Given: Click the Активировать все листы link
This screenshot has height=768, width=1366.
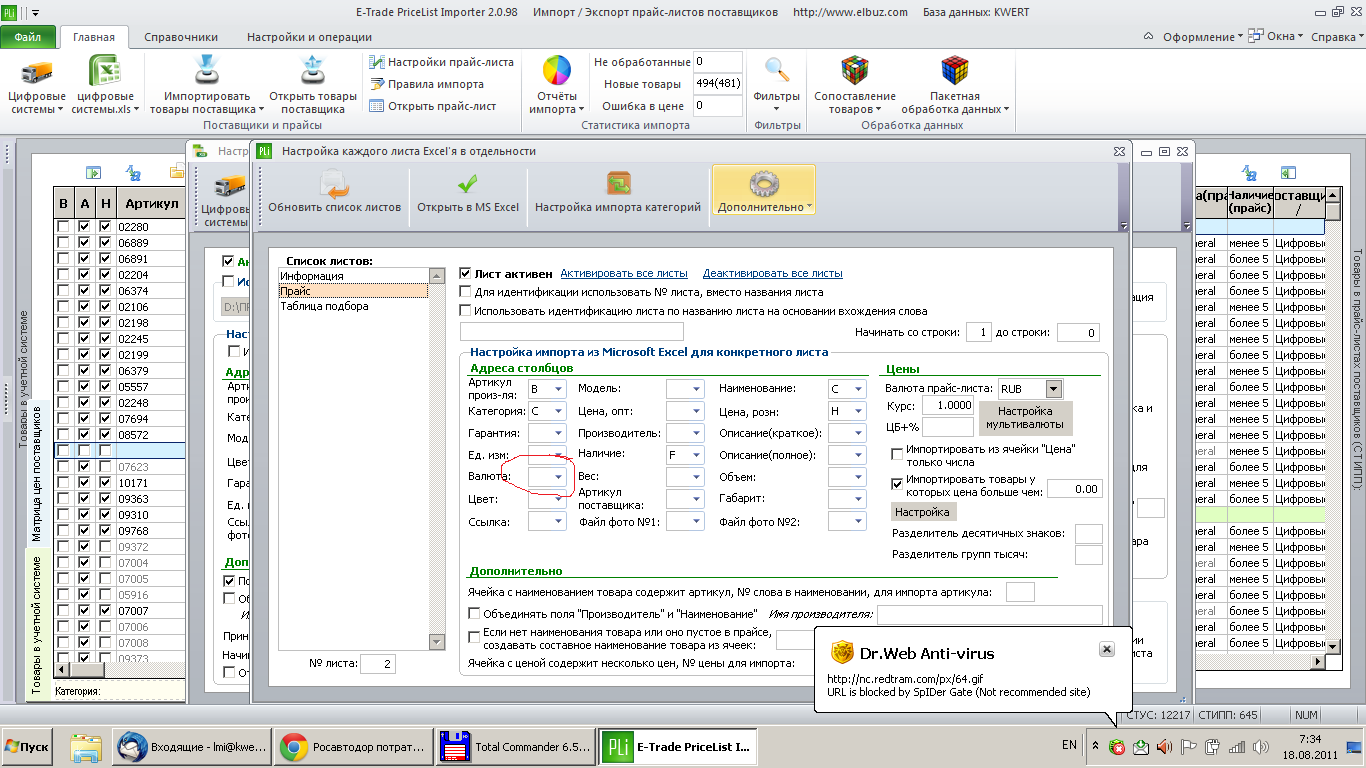Looking at the screenshot, I should click(x=624, y=273).
